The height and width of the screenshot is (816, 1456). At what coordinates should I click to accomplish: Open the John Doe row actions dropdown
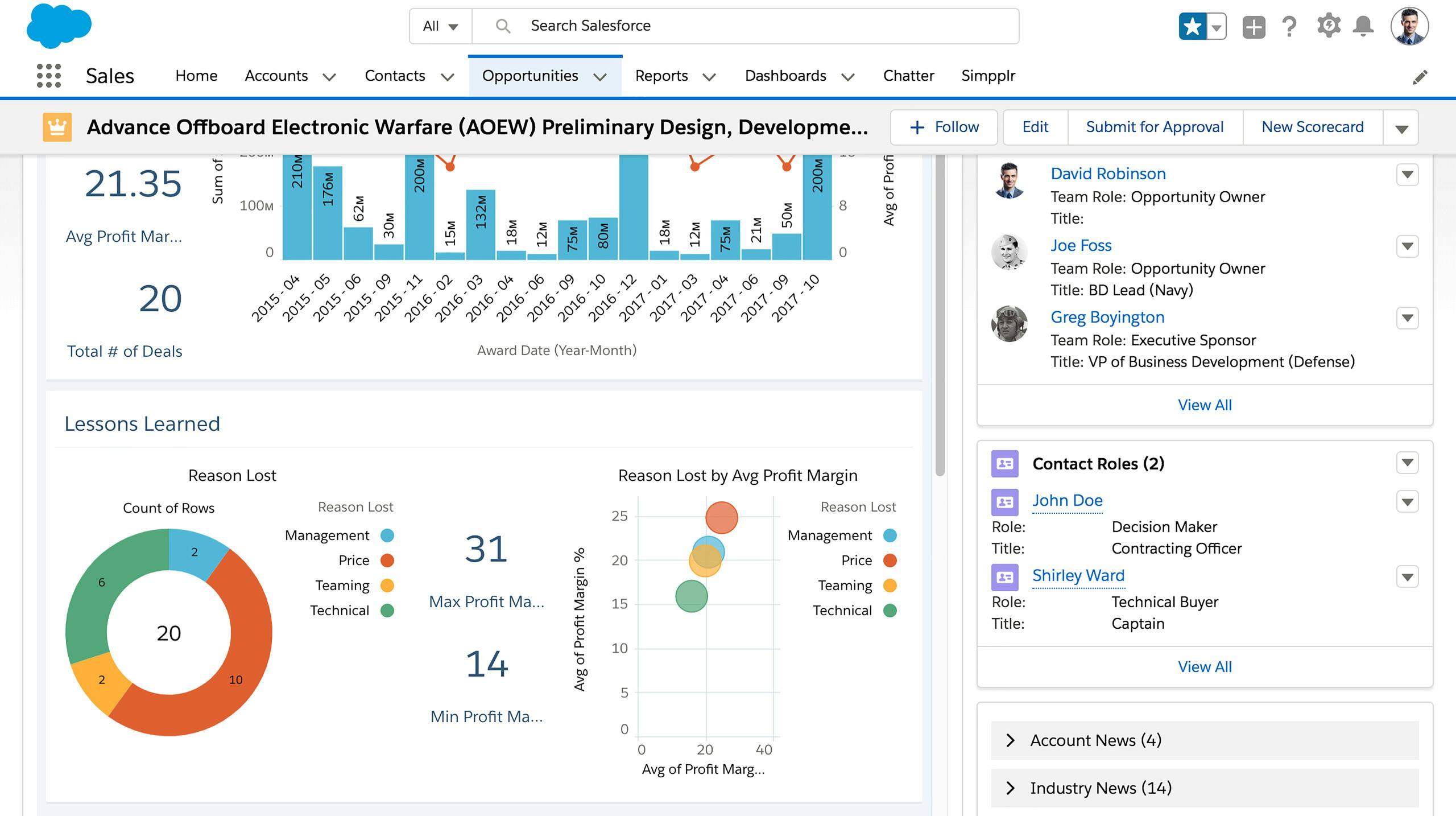pyautogui.click(x=1407, y=502)
